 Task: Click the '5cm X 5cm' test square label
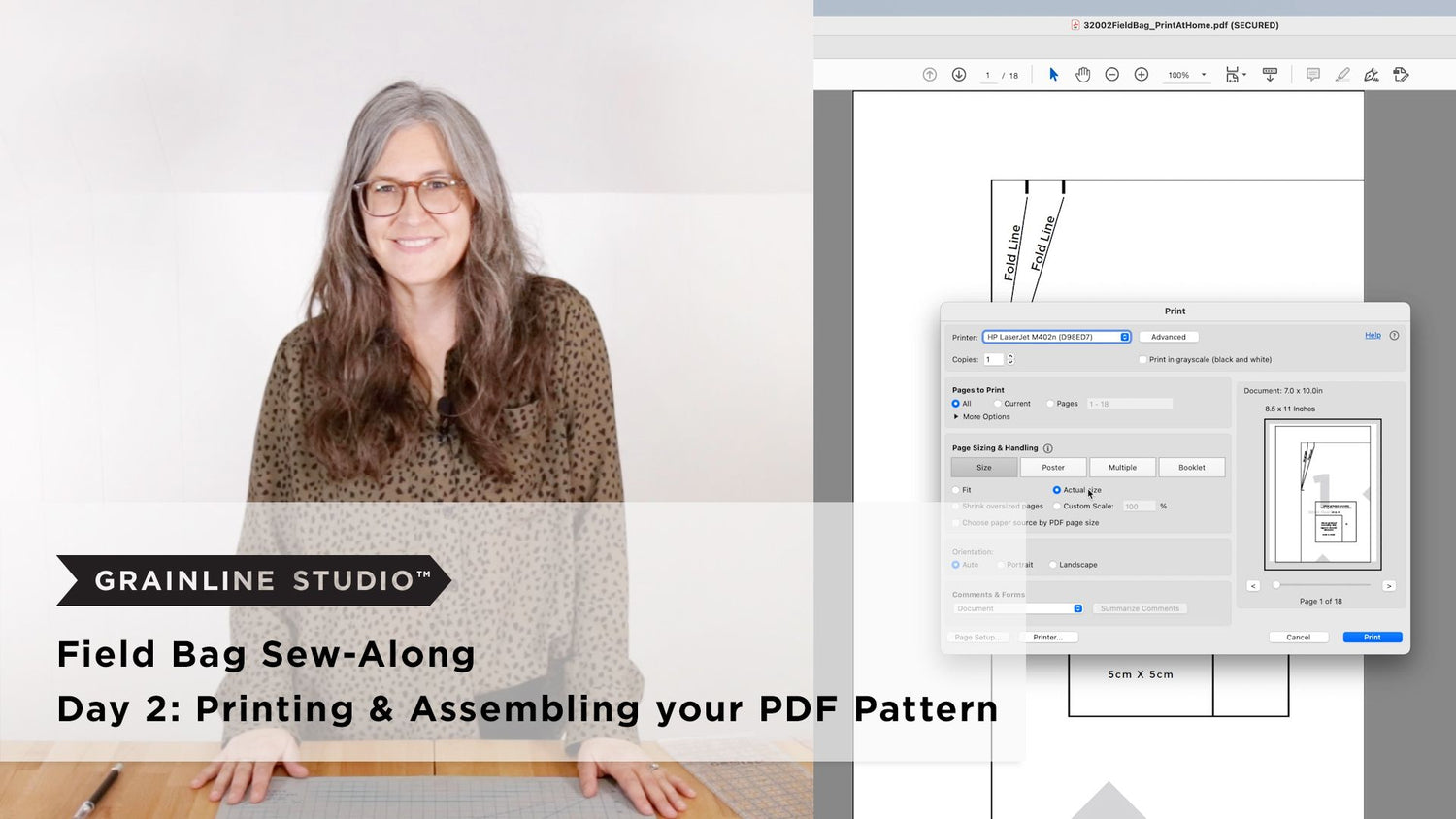(1141, 674)
